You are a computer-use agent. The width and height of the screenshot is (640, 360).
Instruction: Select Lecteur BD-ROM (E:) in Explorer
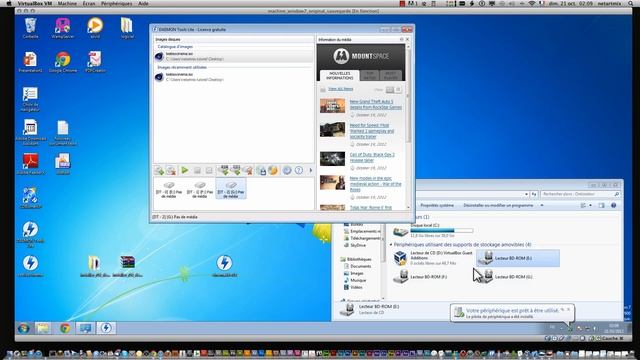[x=518, y=258]
